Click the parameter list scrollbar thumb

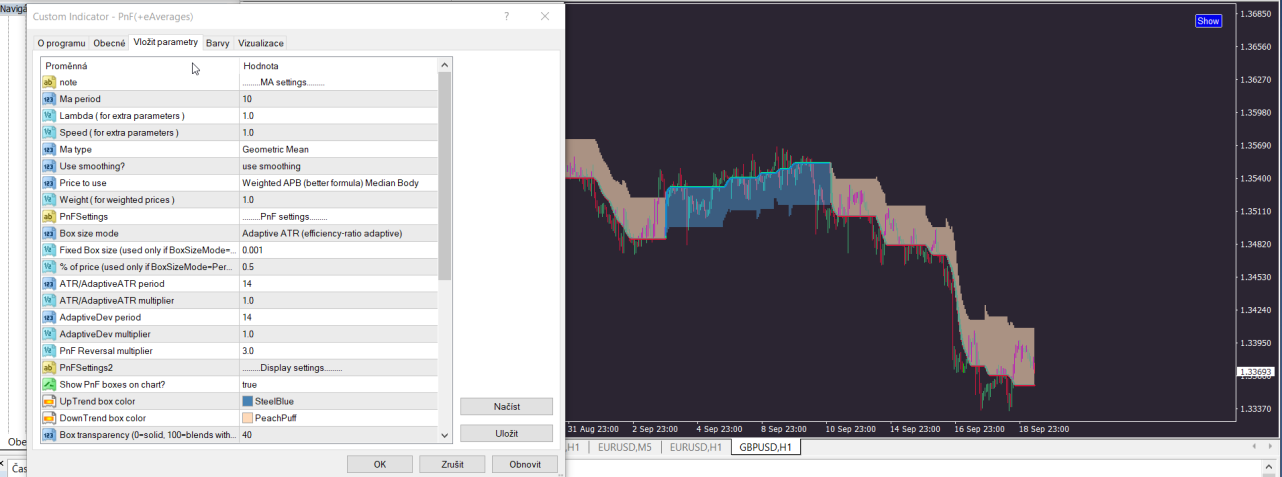(445, 175)
